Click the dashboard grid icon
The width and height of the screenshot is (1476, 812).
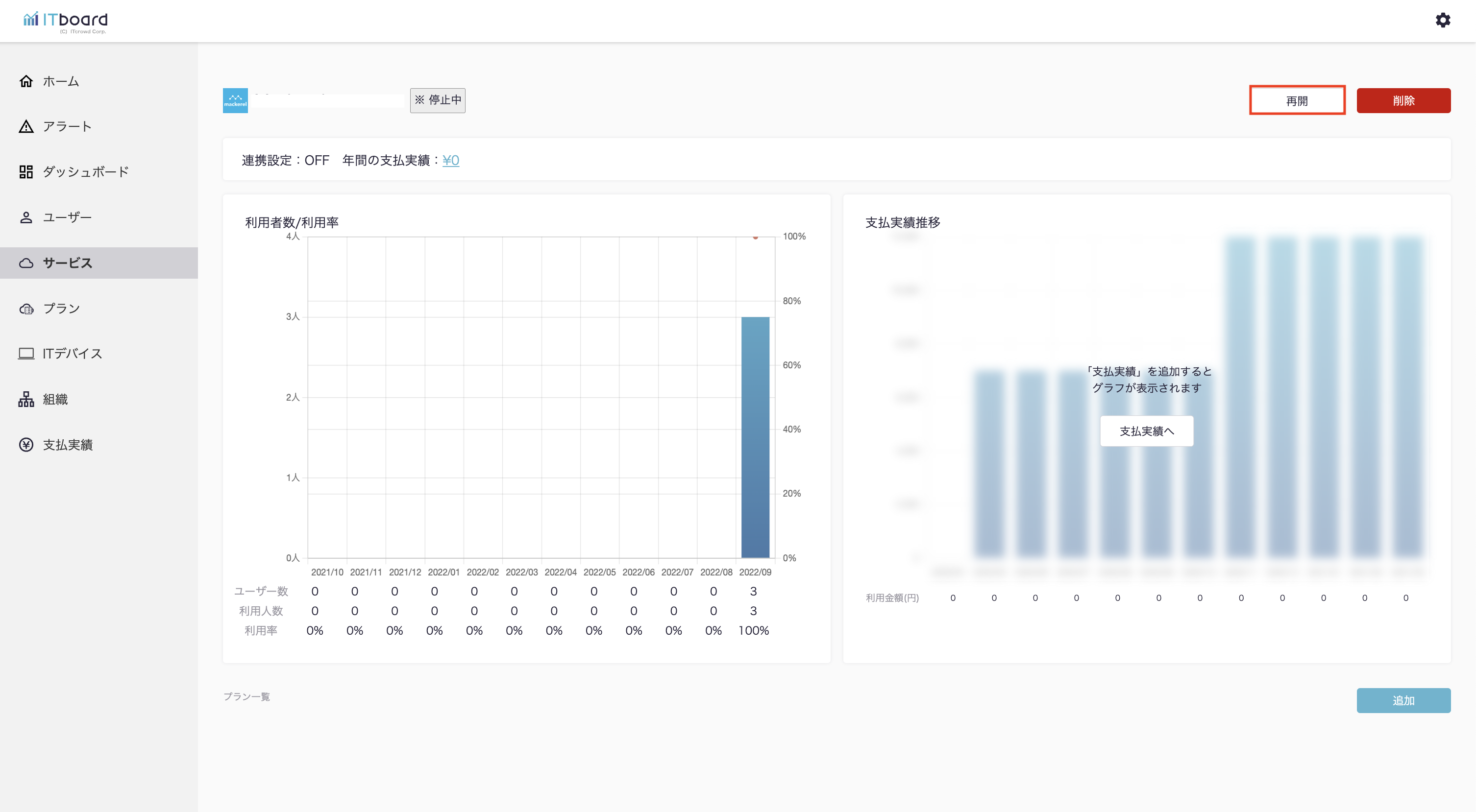[26, 172]
